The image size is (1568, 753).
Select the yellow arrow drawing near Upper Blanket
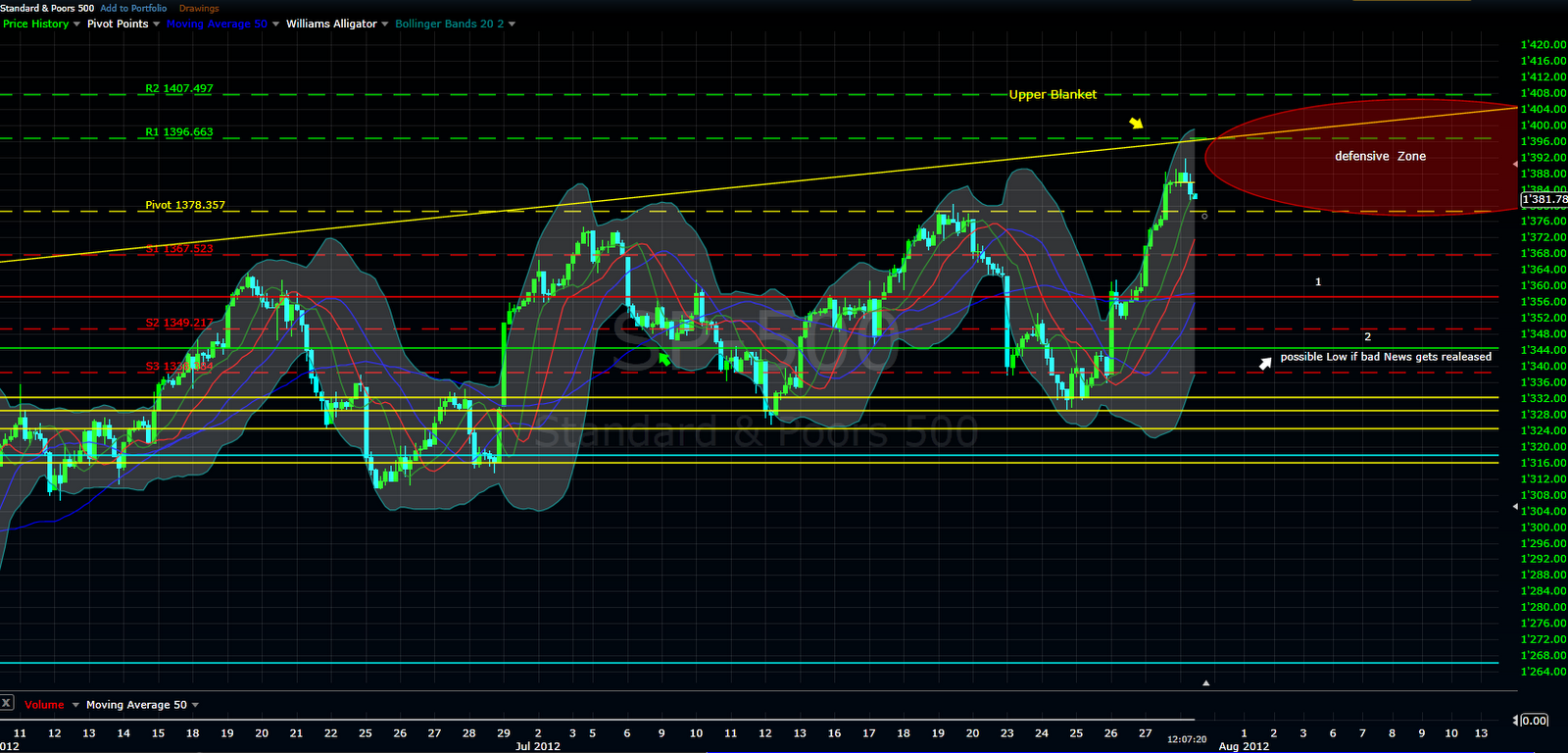click(x=1136, y=124)
